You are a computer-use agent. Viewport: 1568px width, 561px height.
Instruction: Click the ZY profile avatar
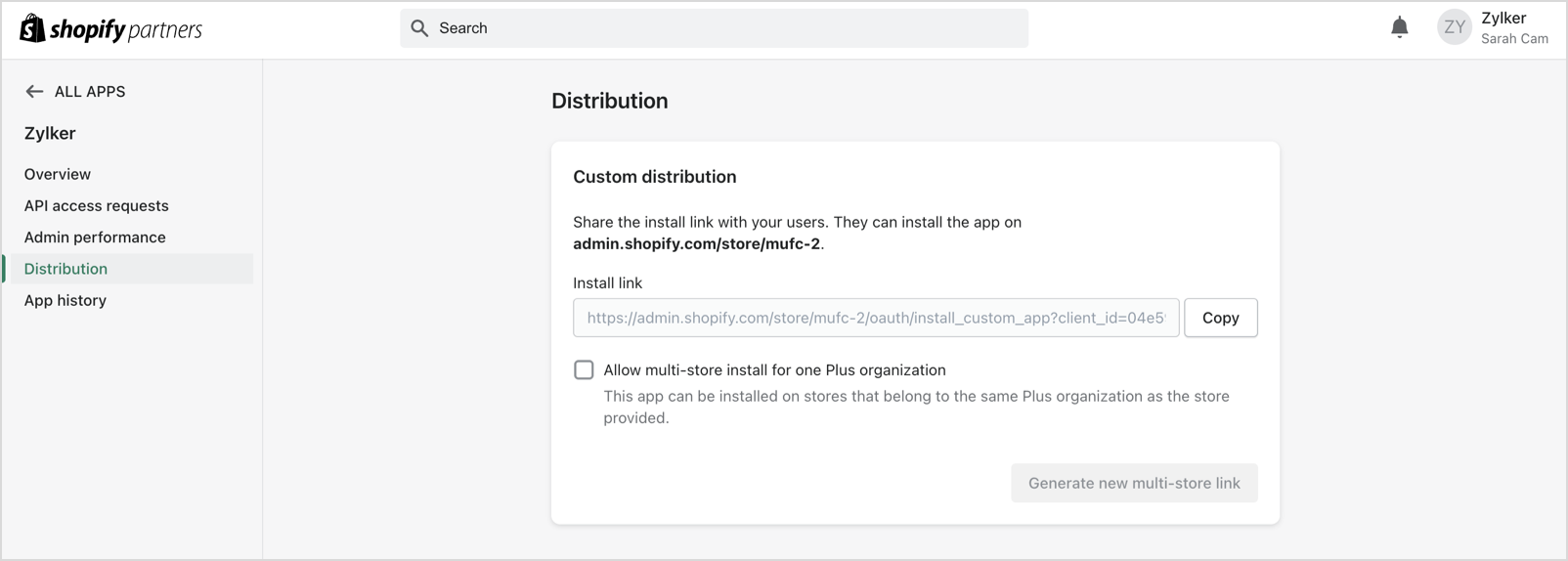point(1454,27)
